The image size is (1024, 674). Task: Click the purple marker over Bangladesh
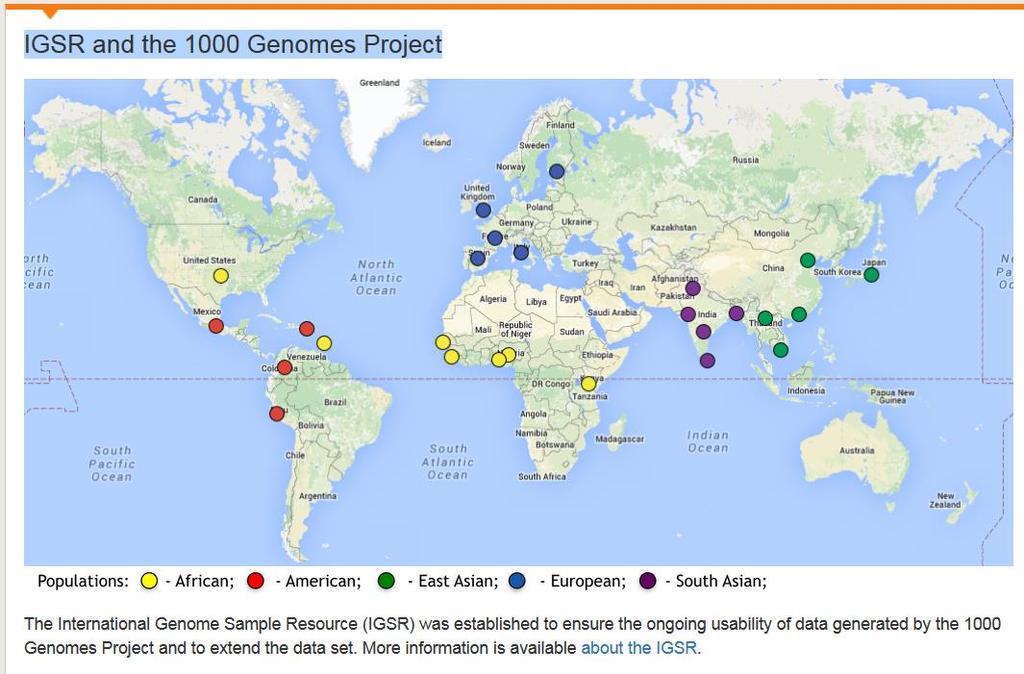[736, 313]
